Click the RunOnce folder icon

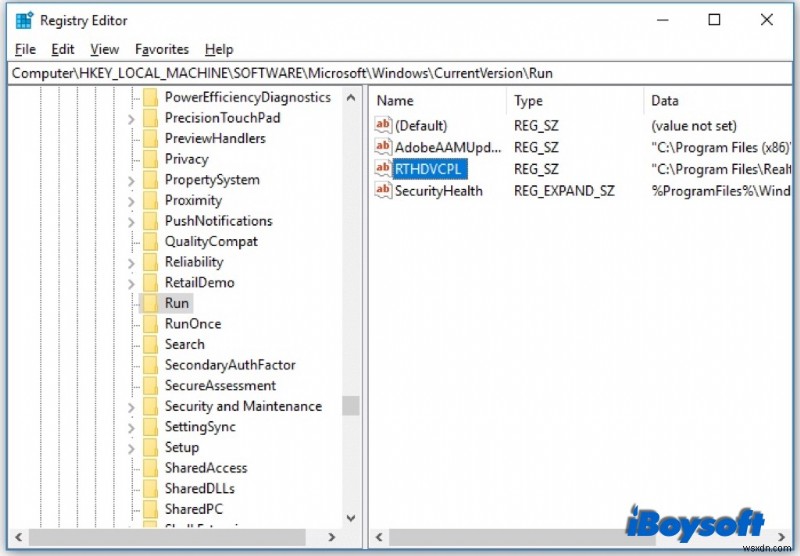click(151, 324)
